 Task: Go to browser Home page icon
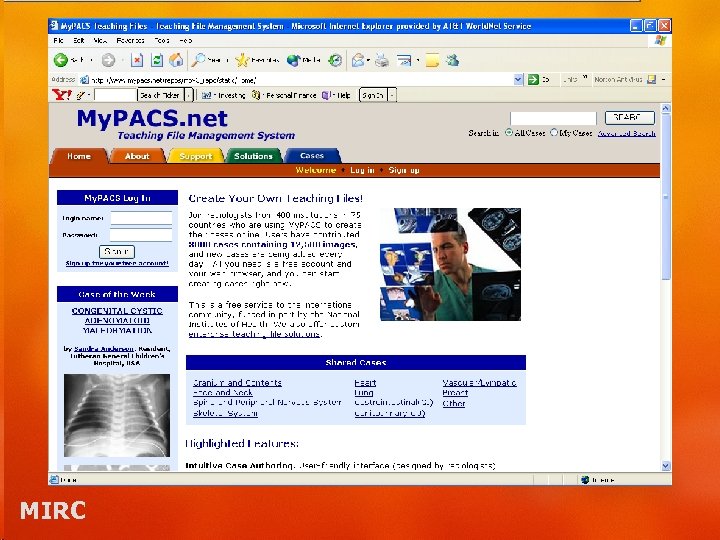click(176, 60)
